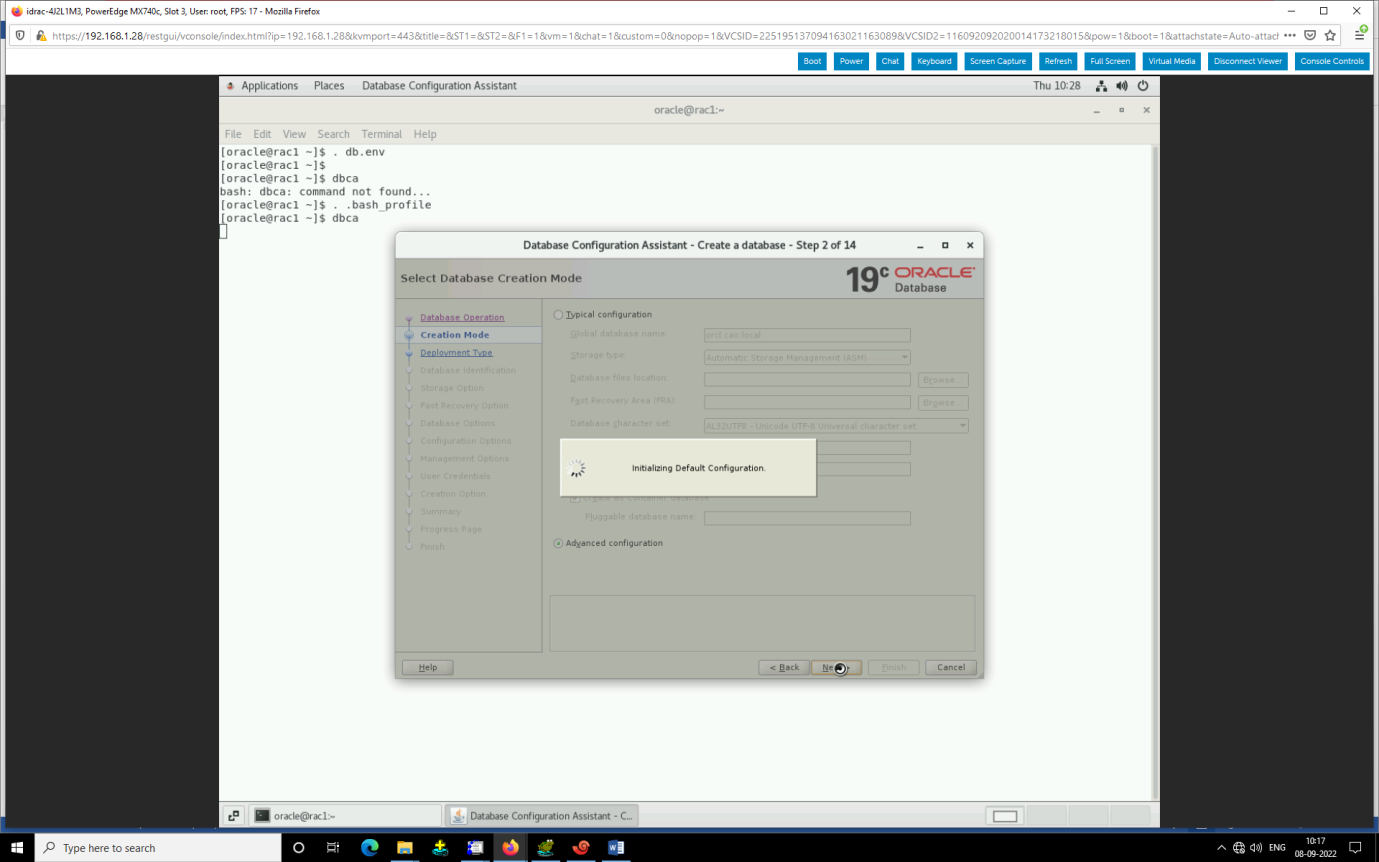This screenshot has width=1379, height=862.
Task: Open Cortana circle icon in taskbar
Action: coord(298,847)
